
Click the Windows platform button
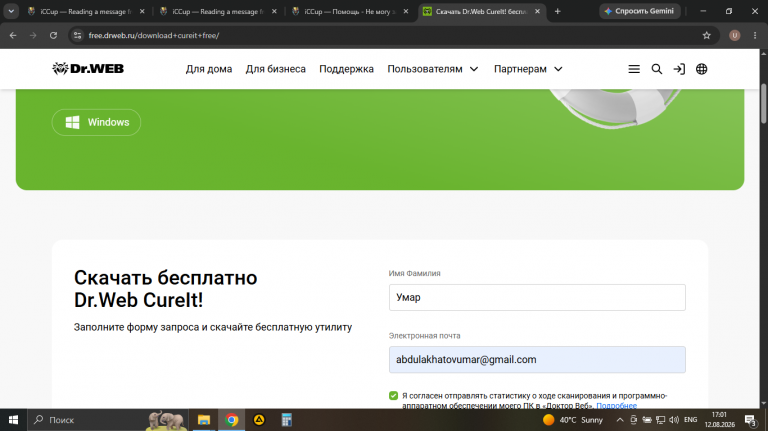96,122
